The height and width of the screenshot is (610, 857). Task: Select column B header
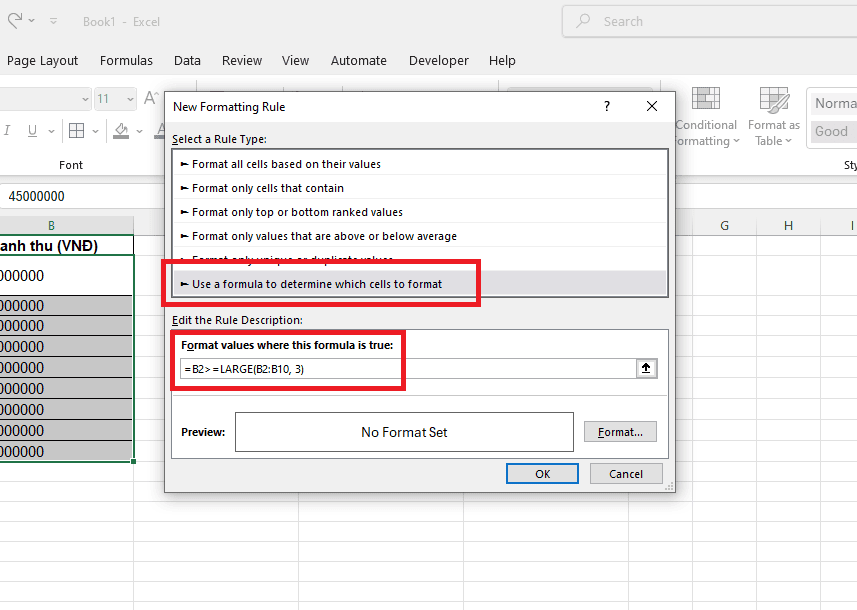pyautogui.click(x=51, y=225)
